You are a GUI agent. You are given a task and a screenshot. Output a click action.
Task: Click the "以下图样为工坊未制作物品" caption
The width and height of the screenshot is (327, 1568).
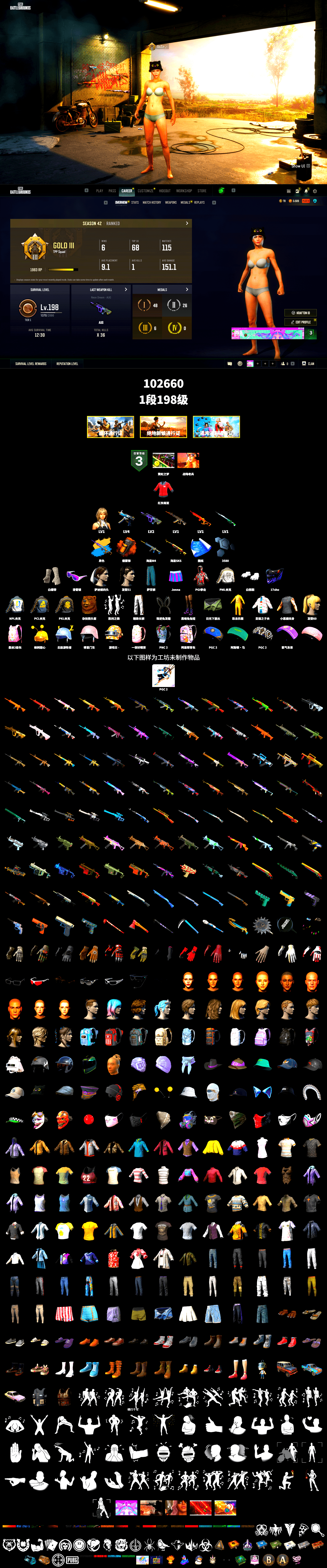(x=163, y=657)
